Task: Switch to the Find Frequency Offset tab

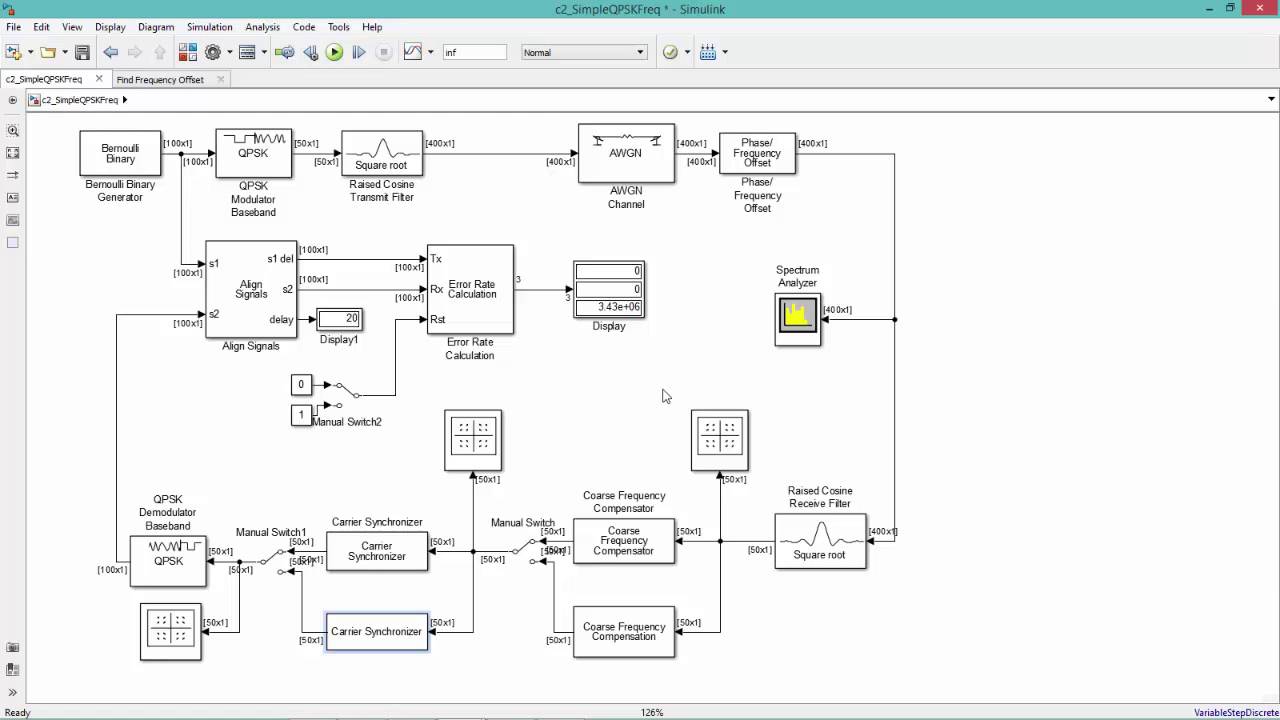Action: coord(160,79)
